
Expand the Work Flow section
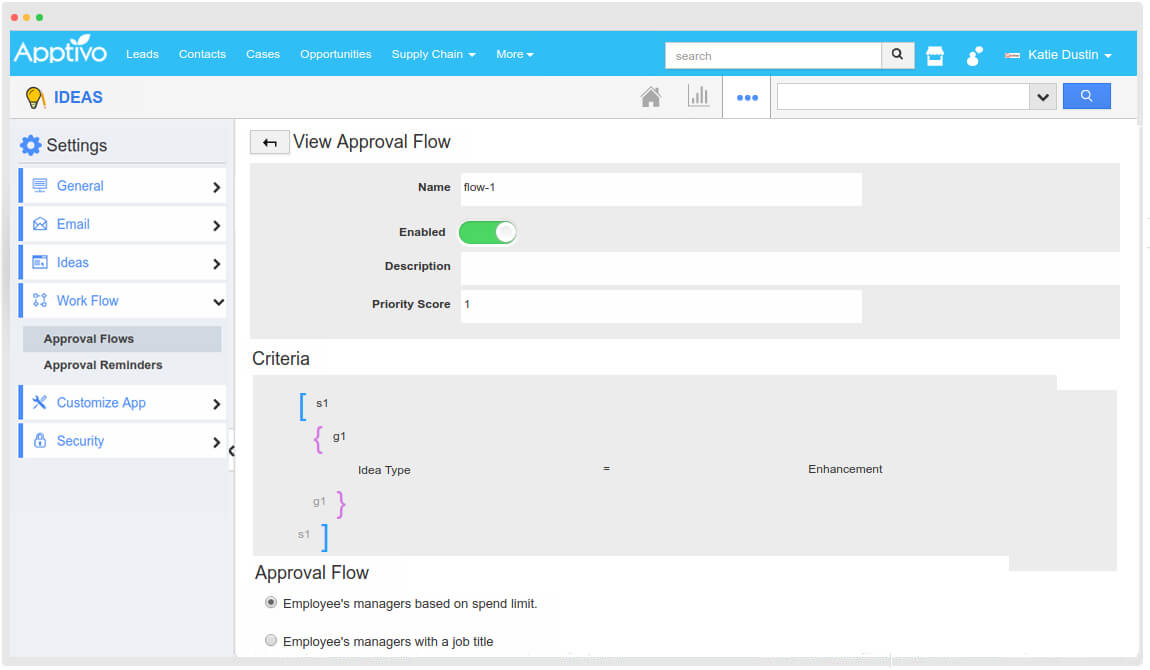click(122, 300)
